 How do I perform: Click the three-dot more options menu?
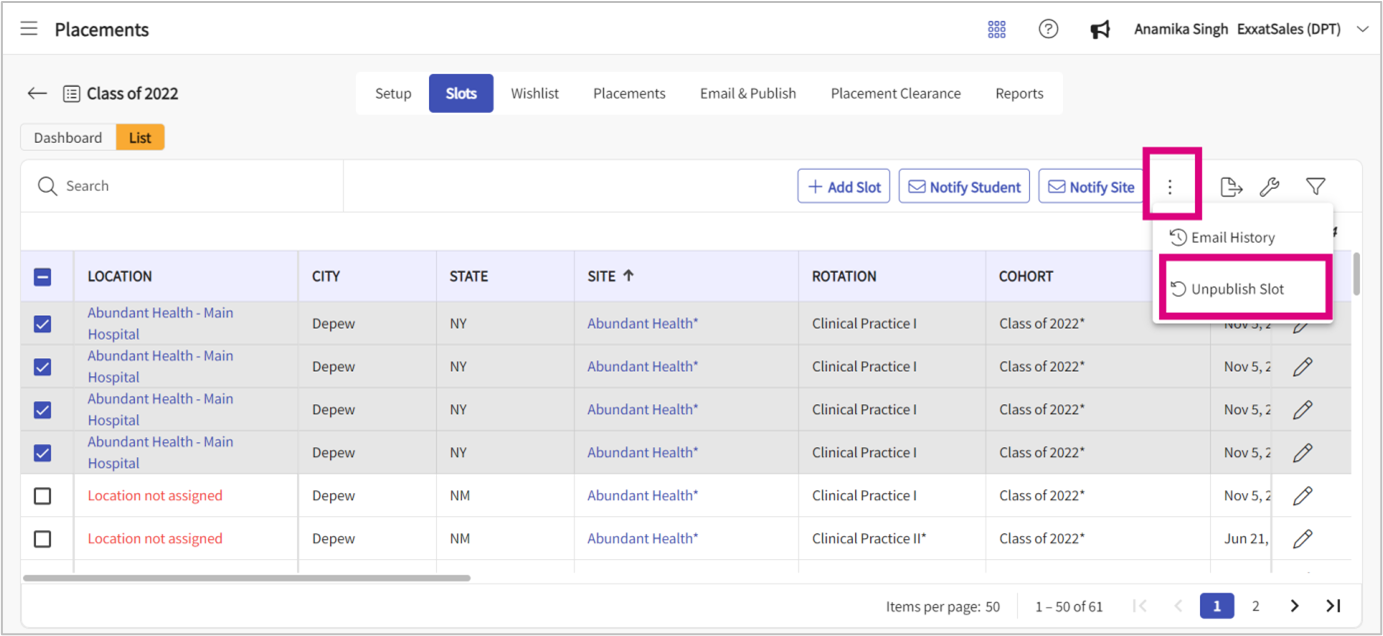pyautogui.click(x=1170, y=187)
